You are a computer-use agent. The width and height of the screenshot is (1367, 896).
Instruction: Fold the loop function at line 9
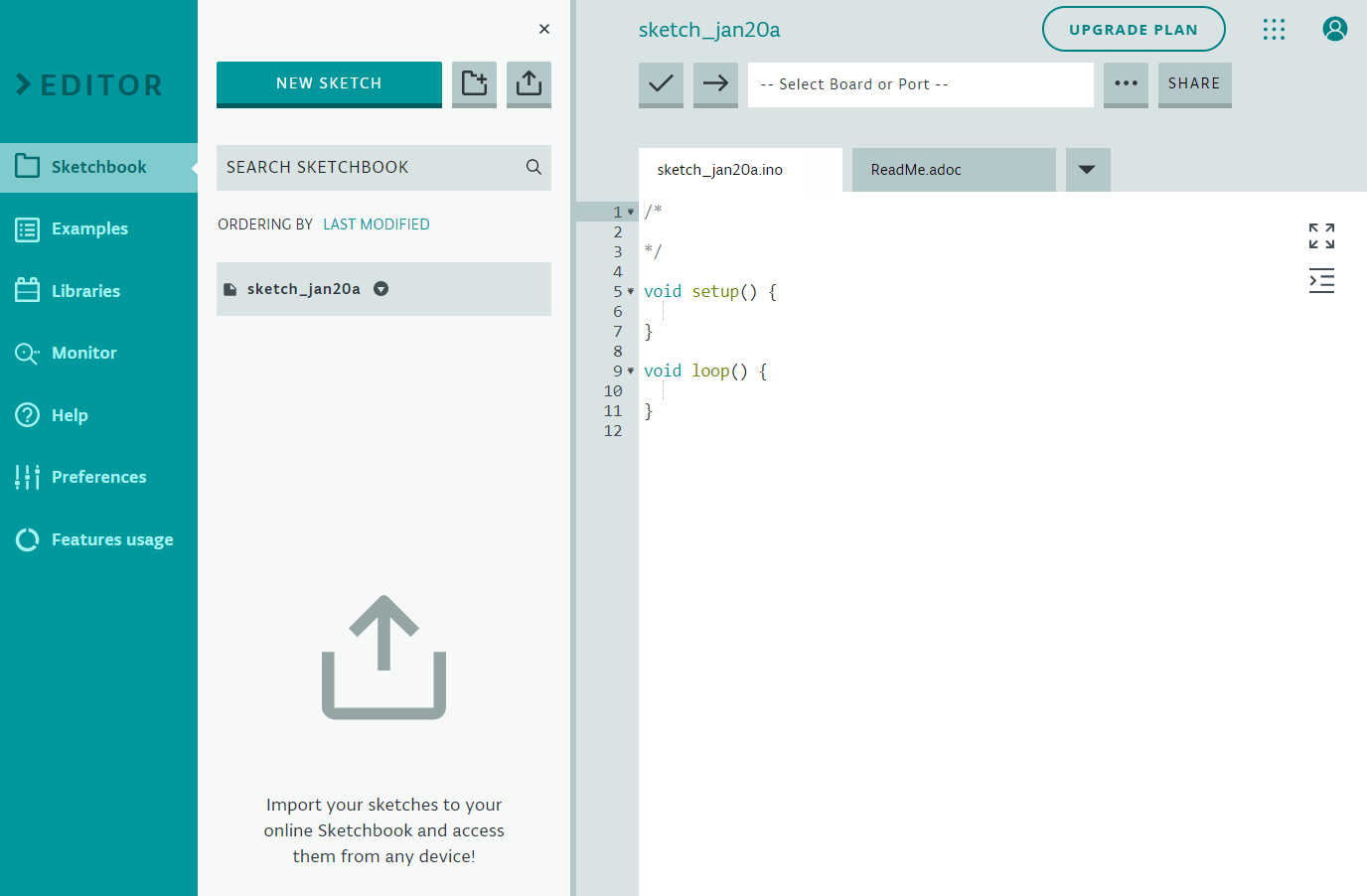point(631,371)
